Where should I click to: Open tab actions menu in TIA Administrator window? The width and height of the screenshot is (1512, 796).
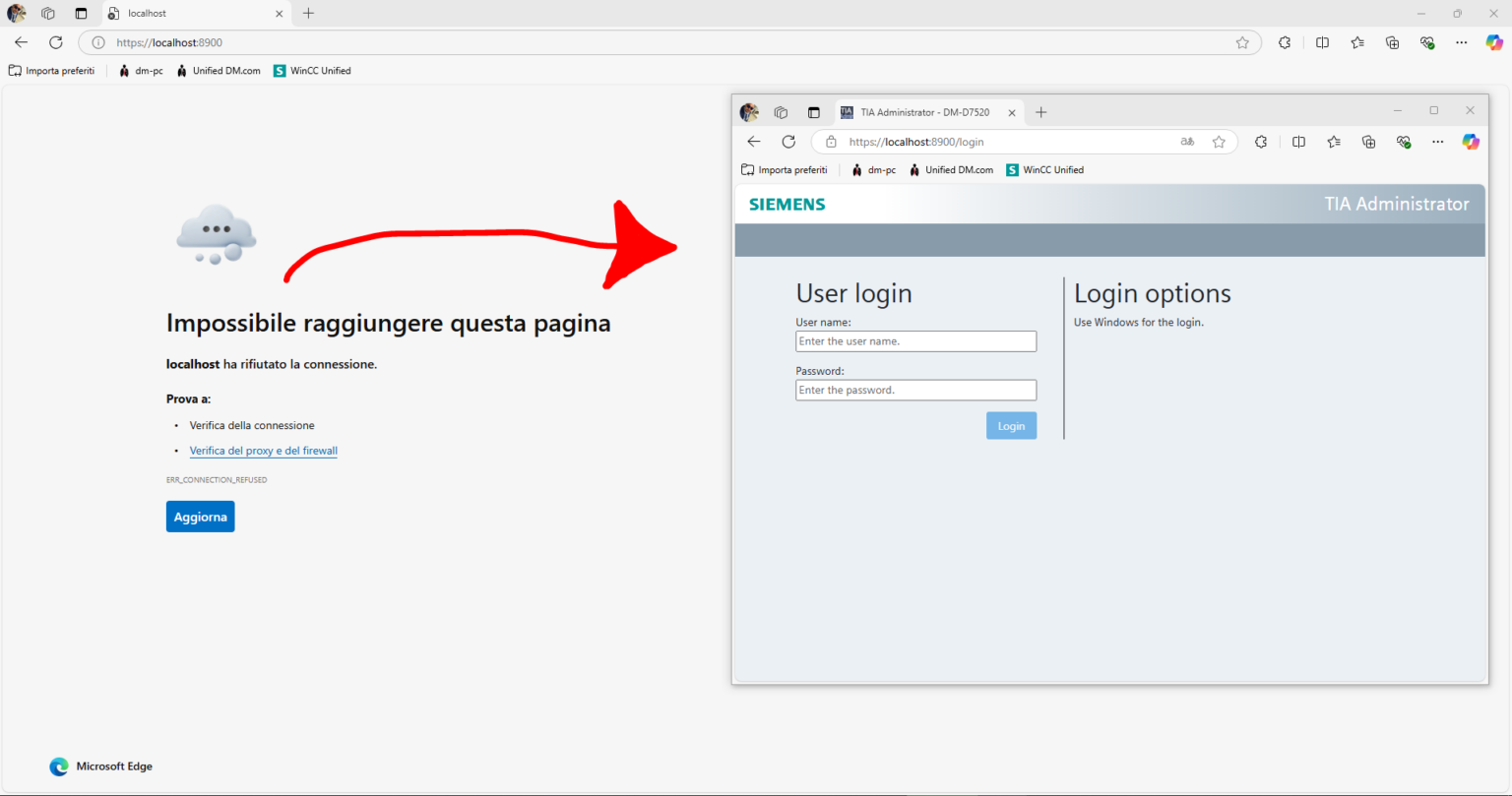tap(813, 112)
